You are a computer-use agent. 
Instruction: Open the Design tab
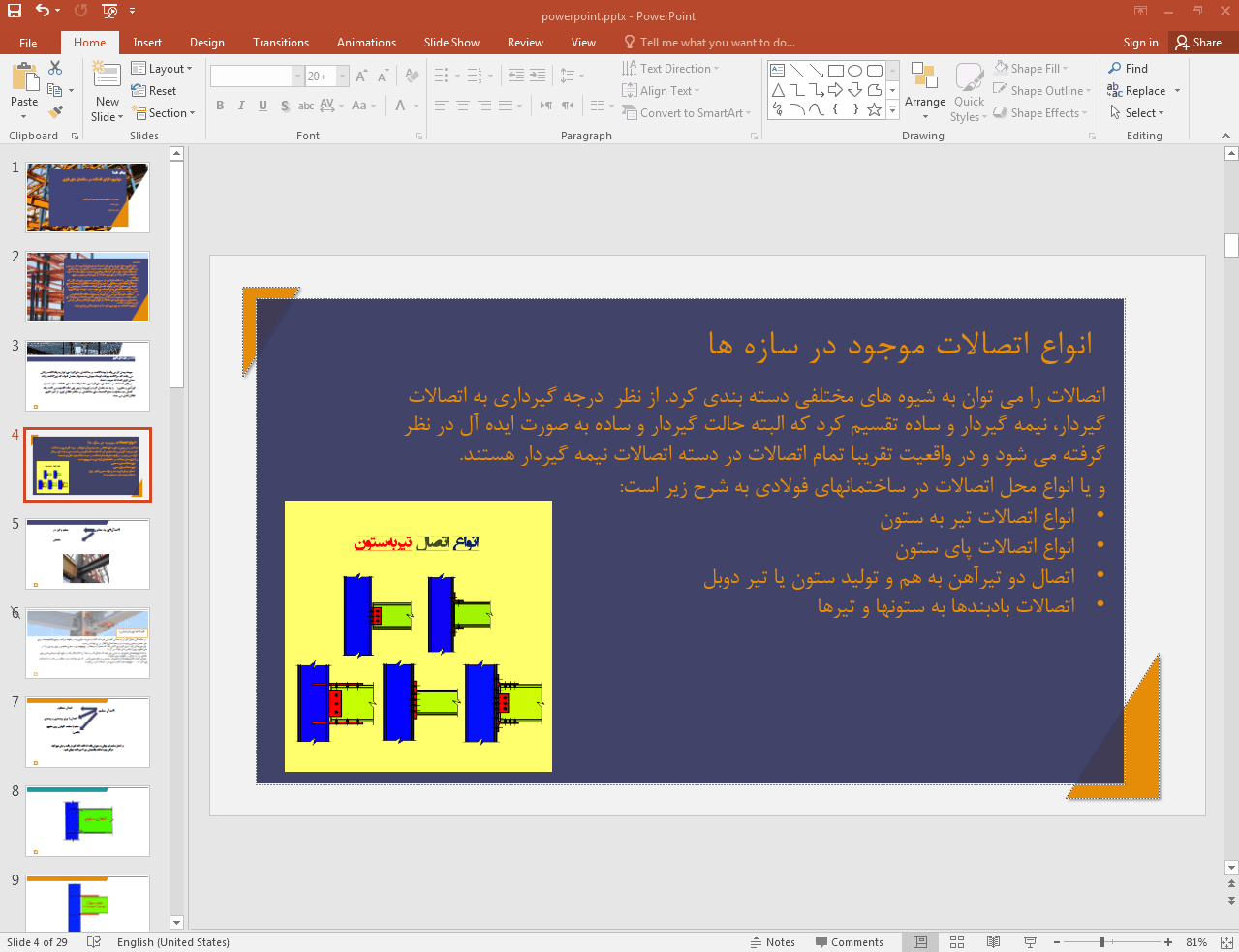[x=206, y=43]
